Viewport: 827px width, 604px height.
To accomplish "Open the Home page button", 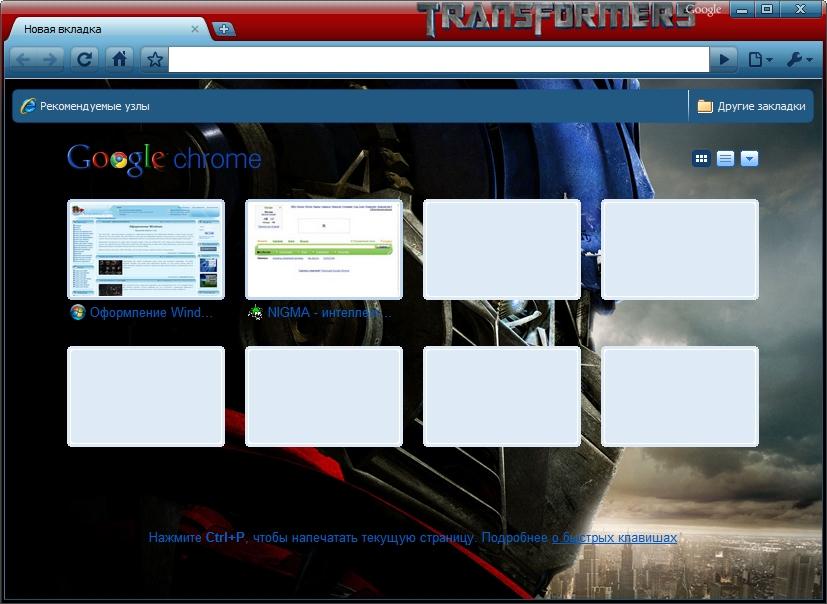I will tap(119, 59).
